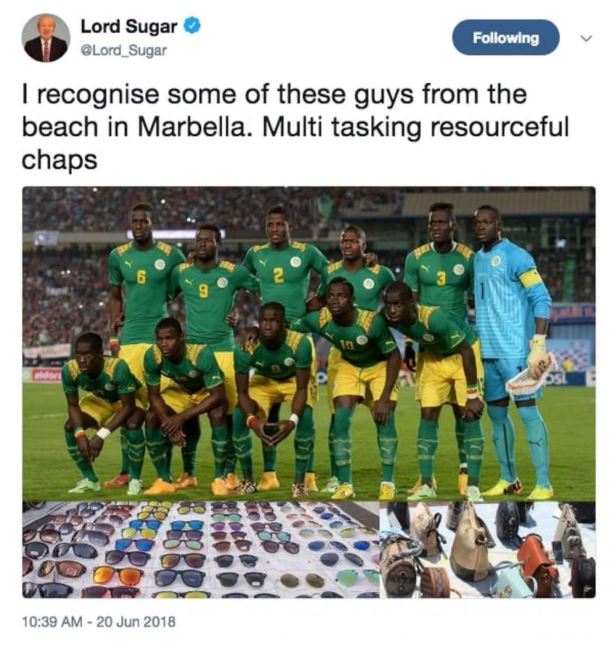Viewport: 616px width, 651px height.
Task: Open the handbags photo
Action: (x=487, y=550)
